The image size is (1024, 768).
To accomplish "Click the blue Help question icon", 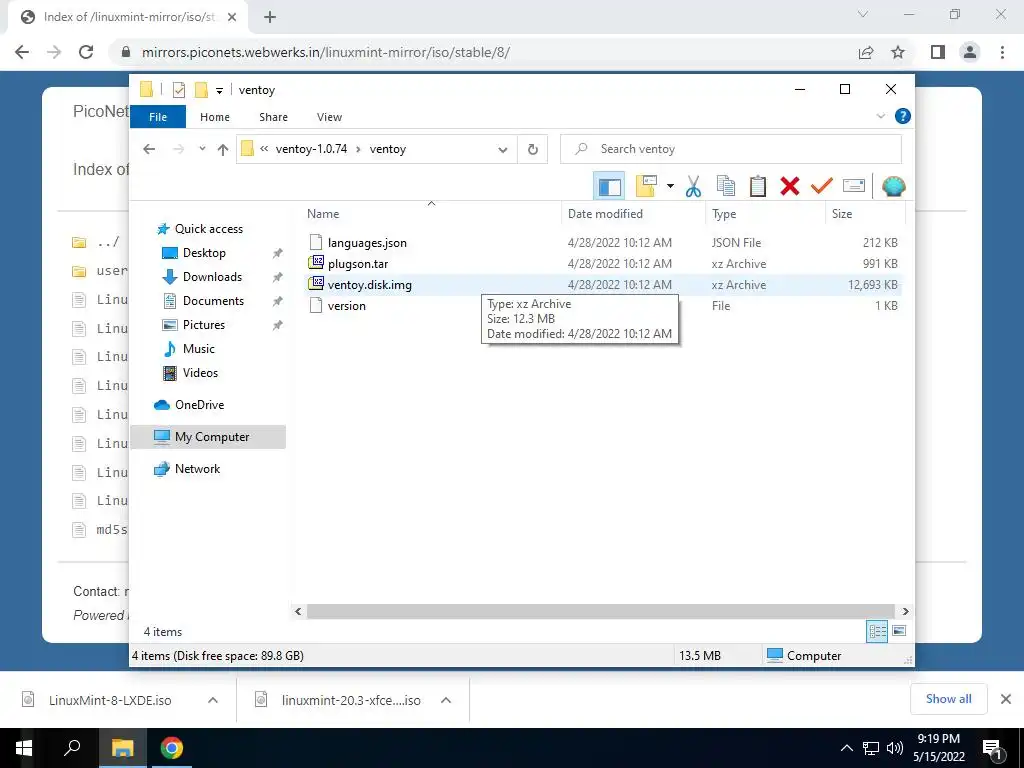I will [x=903, y=116].
